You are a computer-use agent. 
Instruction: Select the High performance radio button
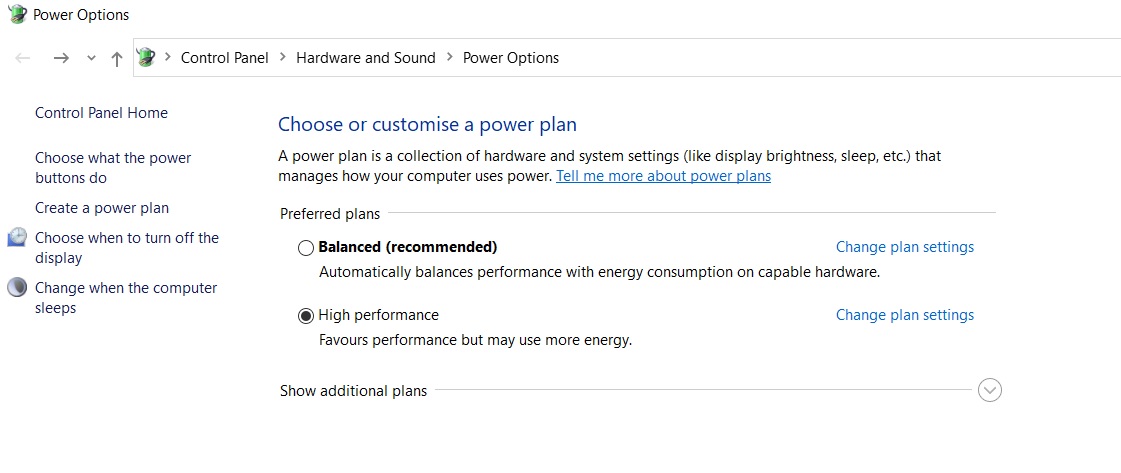click(306, 315)
